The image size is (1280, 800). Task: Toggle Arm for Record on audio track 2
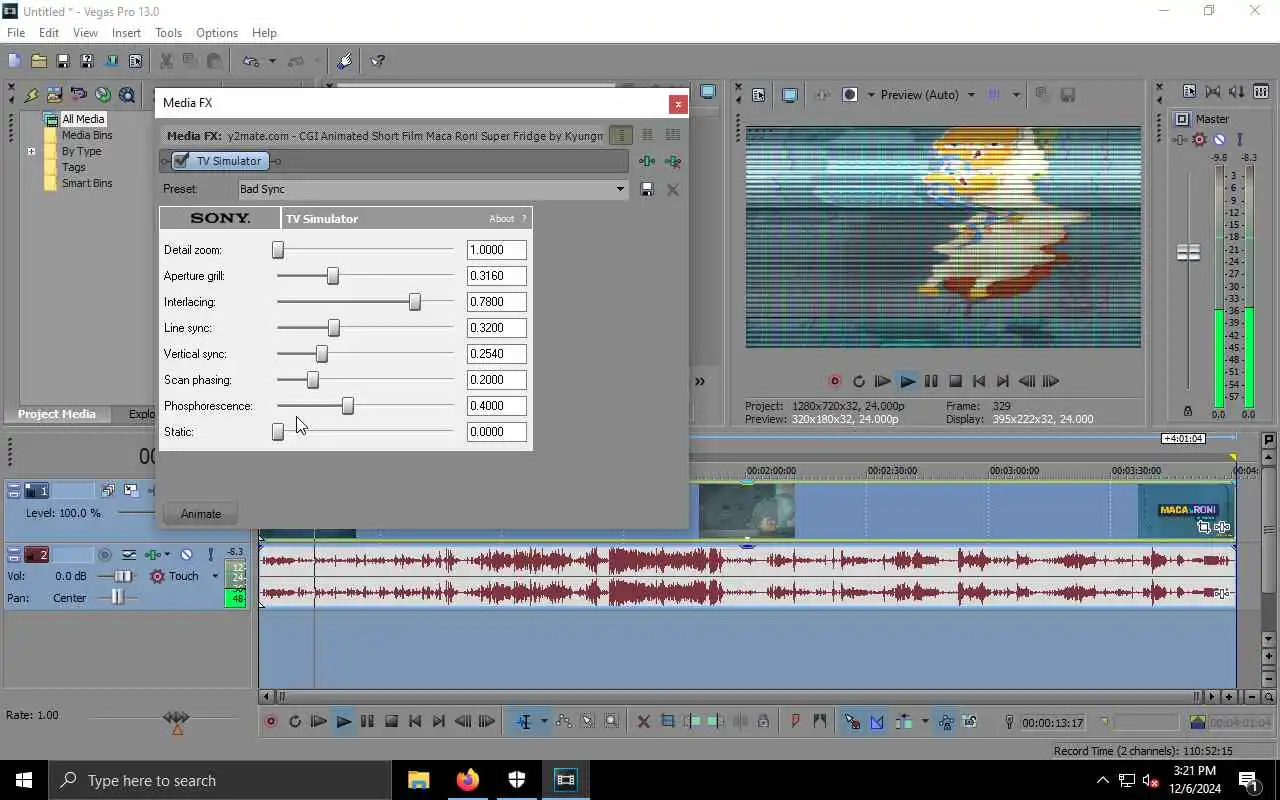(104, 554)
